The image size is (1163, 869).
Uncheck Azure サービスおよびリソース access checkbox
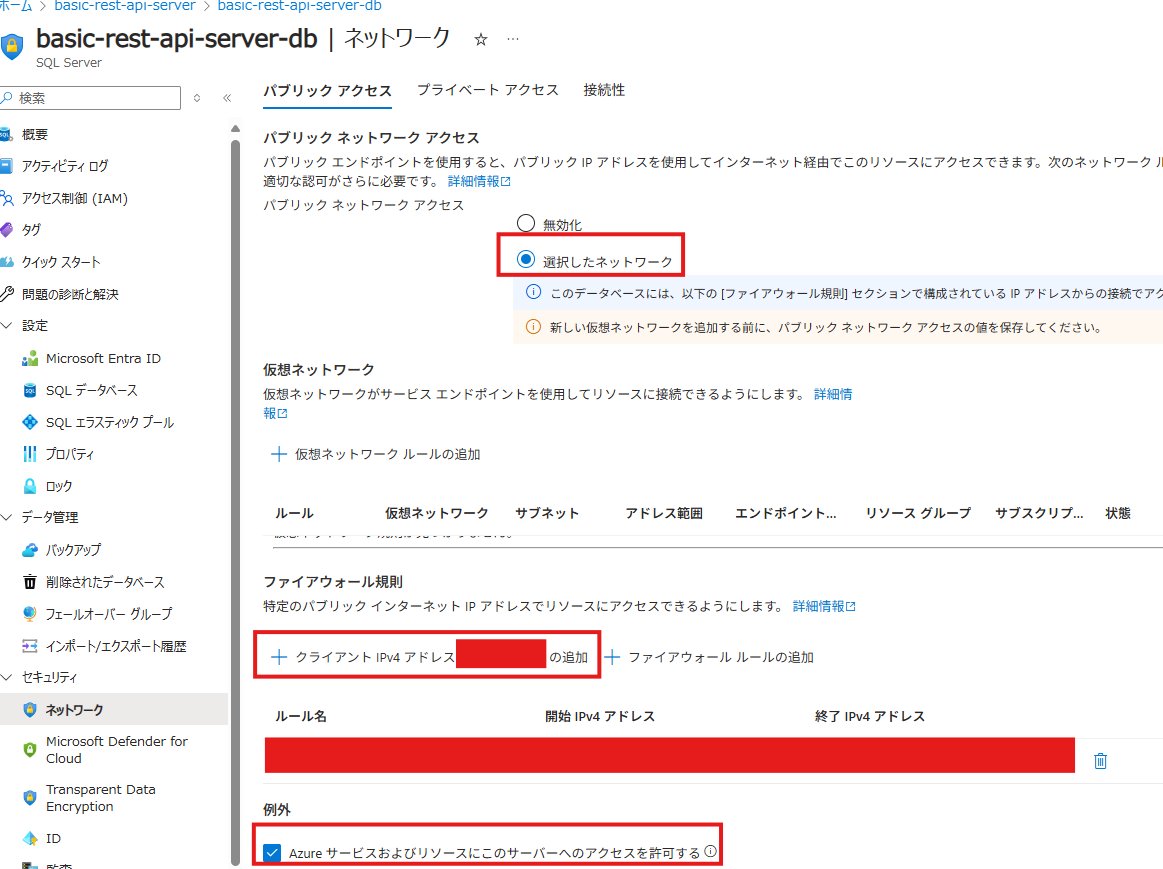pyautogui.click(x=272, y=852)
